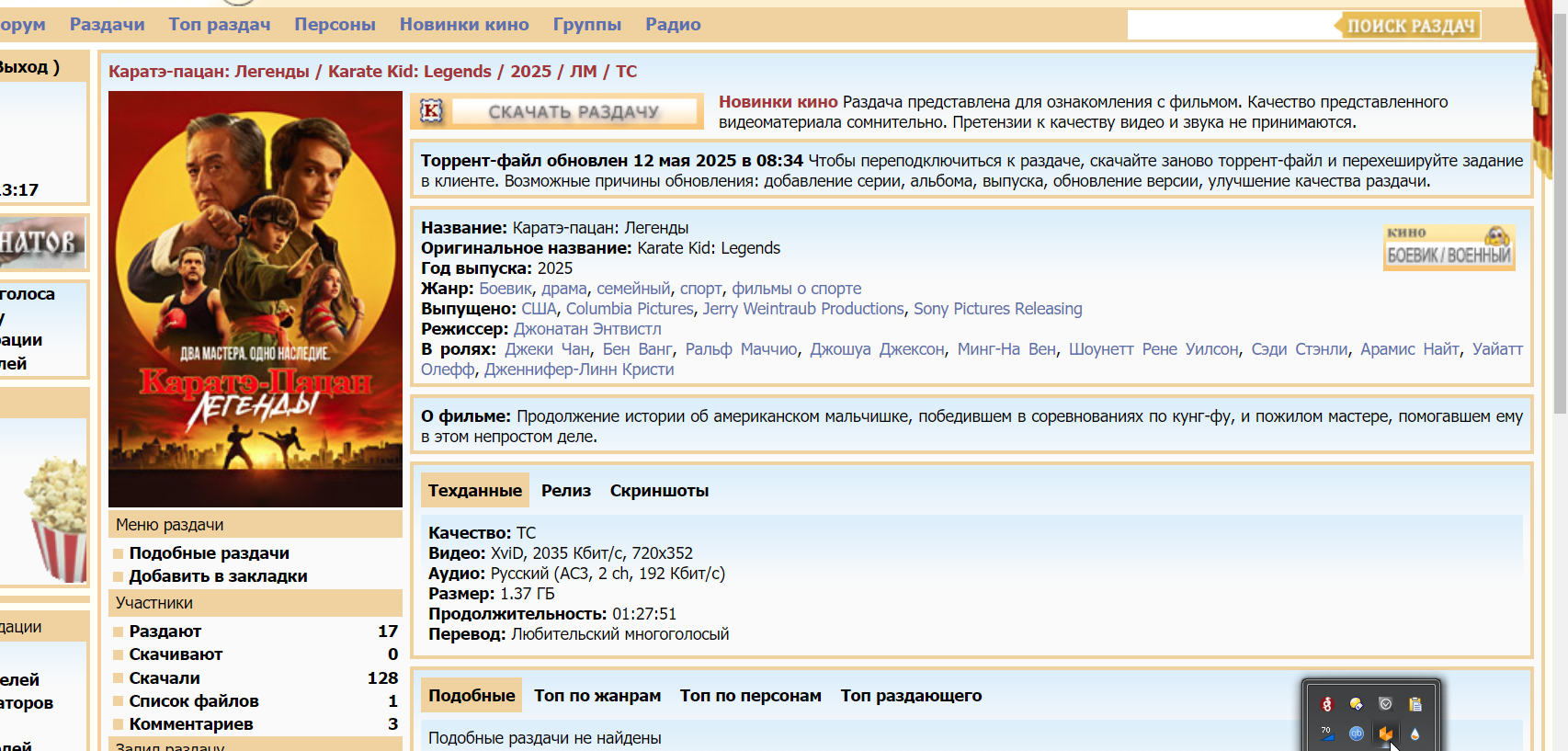Click Добавить в закладки

pyautogui.click(x=219, y=576)
